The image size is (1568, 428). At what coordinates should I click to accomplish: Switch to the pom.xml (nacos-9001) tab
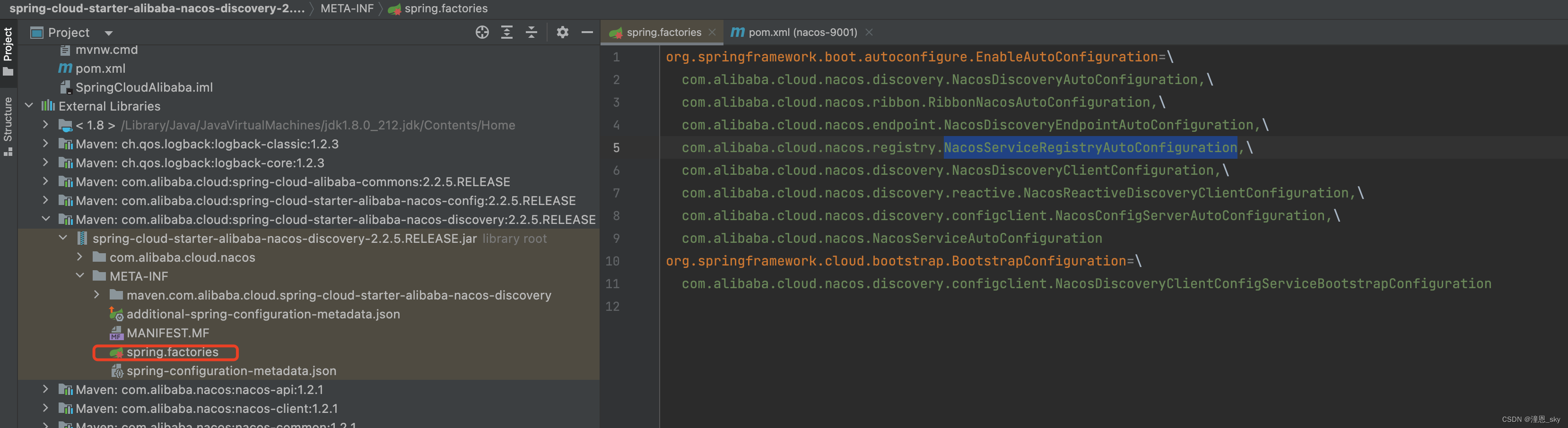(802, 32)
